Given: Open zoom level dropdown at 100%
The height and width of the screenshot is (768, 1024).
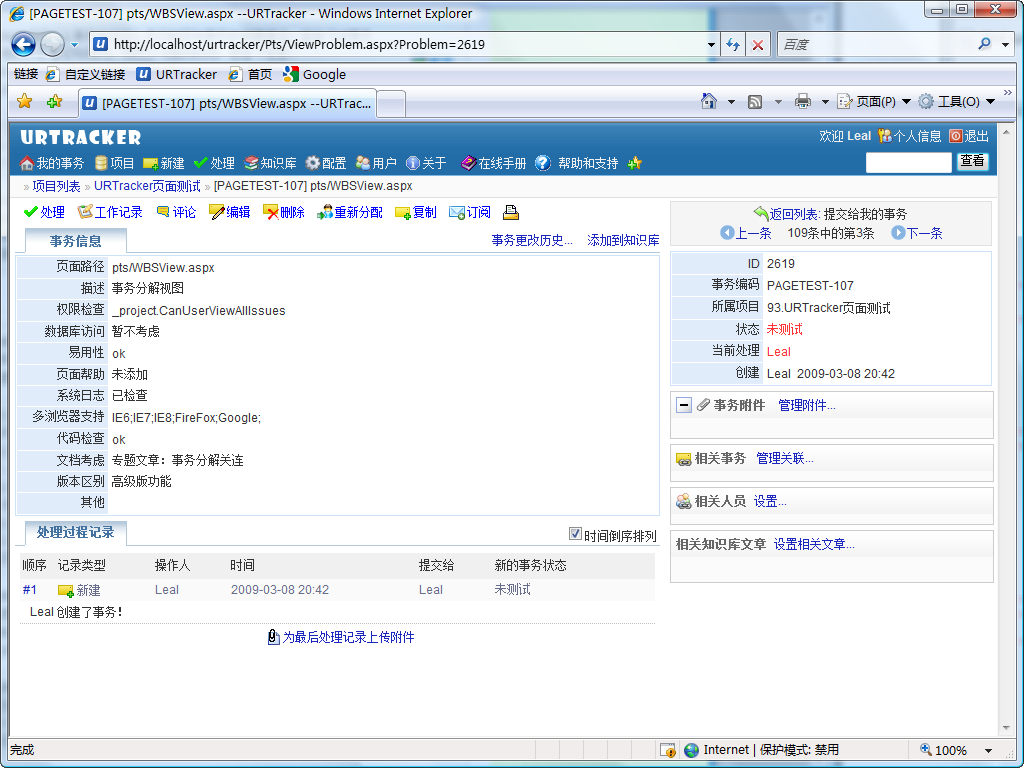Looking at the screenshot, I should pos(989,751).
